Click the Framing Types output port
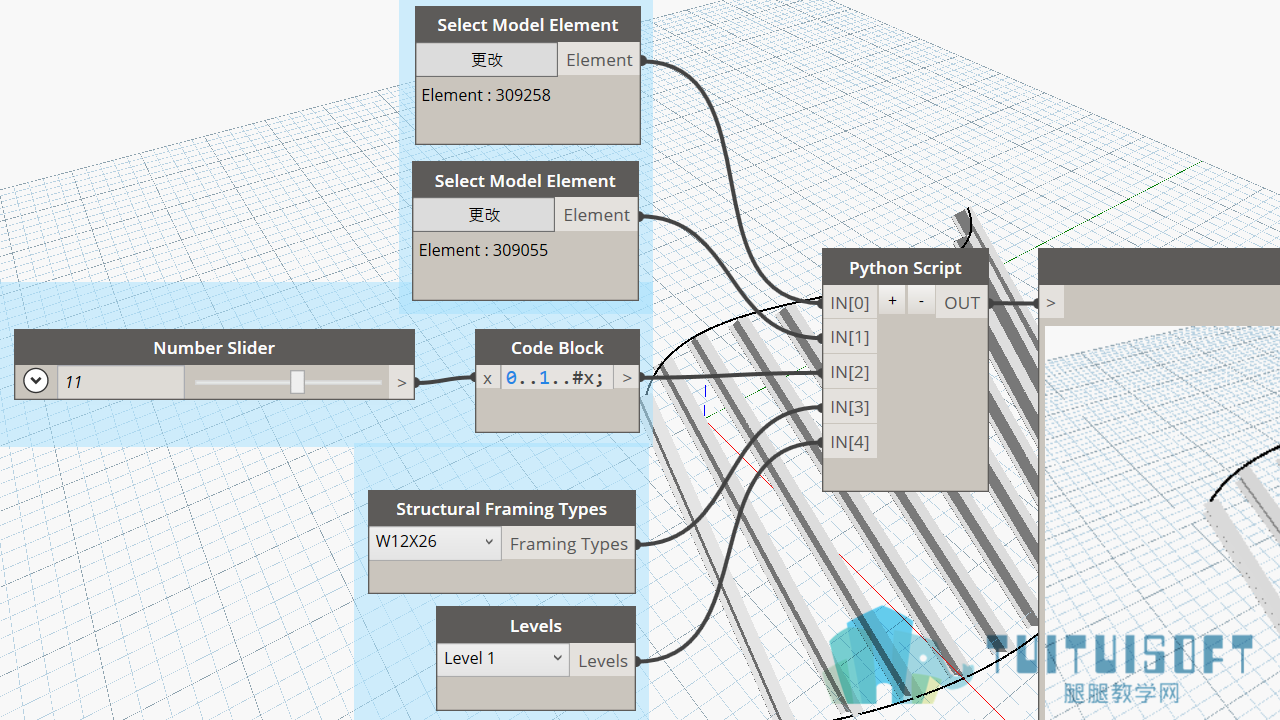1280x720 pixels. (x=568, y=544)
